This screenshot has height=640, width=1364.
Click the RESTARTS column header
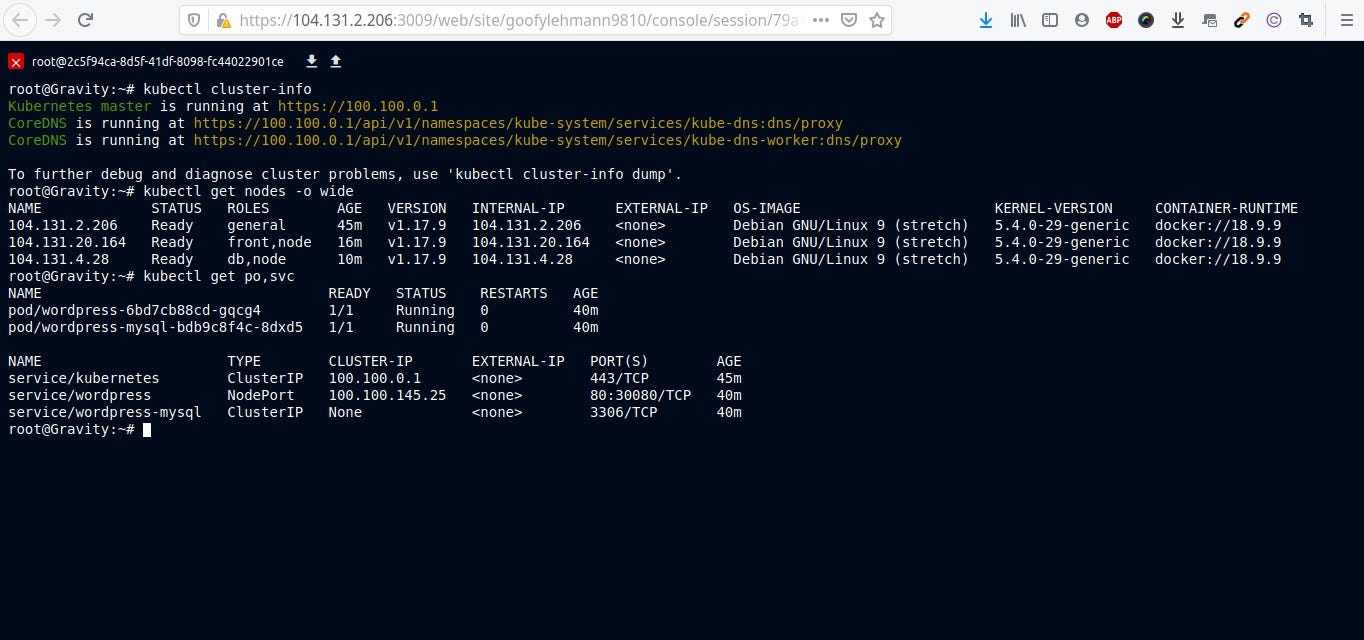click(514, 293)
